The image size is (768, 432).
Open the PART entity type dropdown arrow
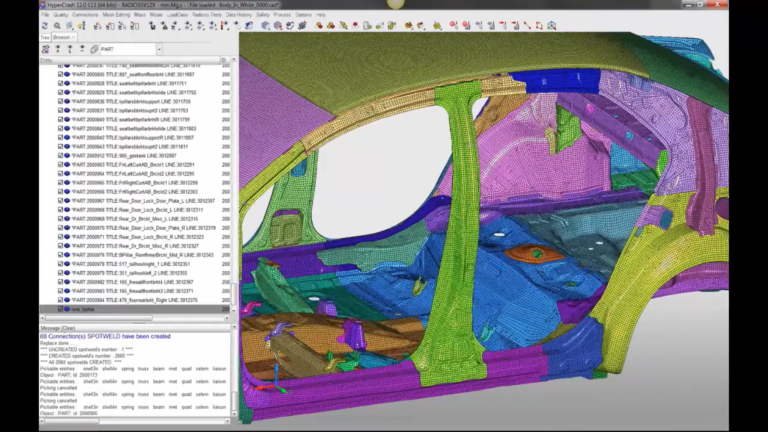coord(159,49)
